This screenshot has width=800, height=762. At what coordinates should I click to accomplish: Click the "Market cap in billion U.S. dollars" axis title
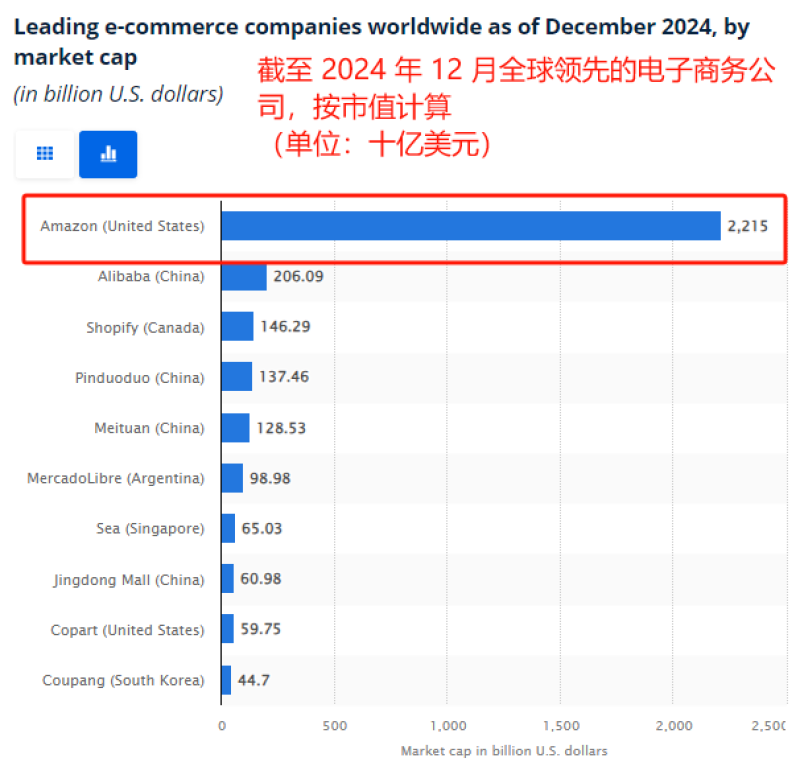coord(504,751)
